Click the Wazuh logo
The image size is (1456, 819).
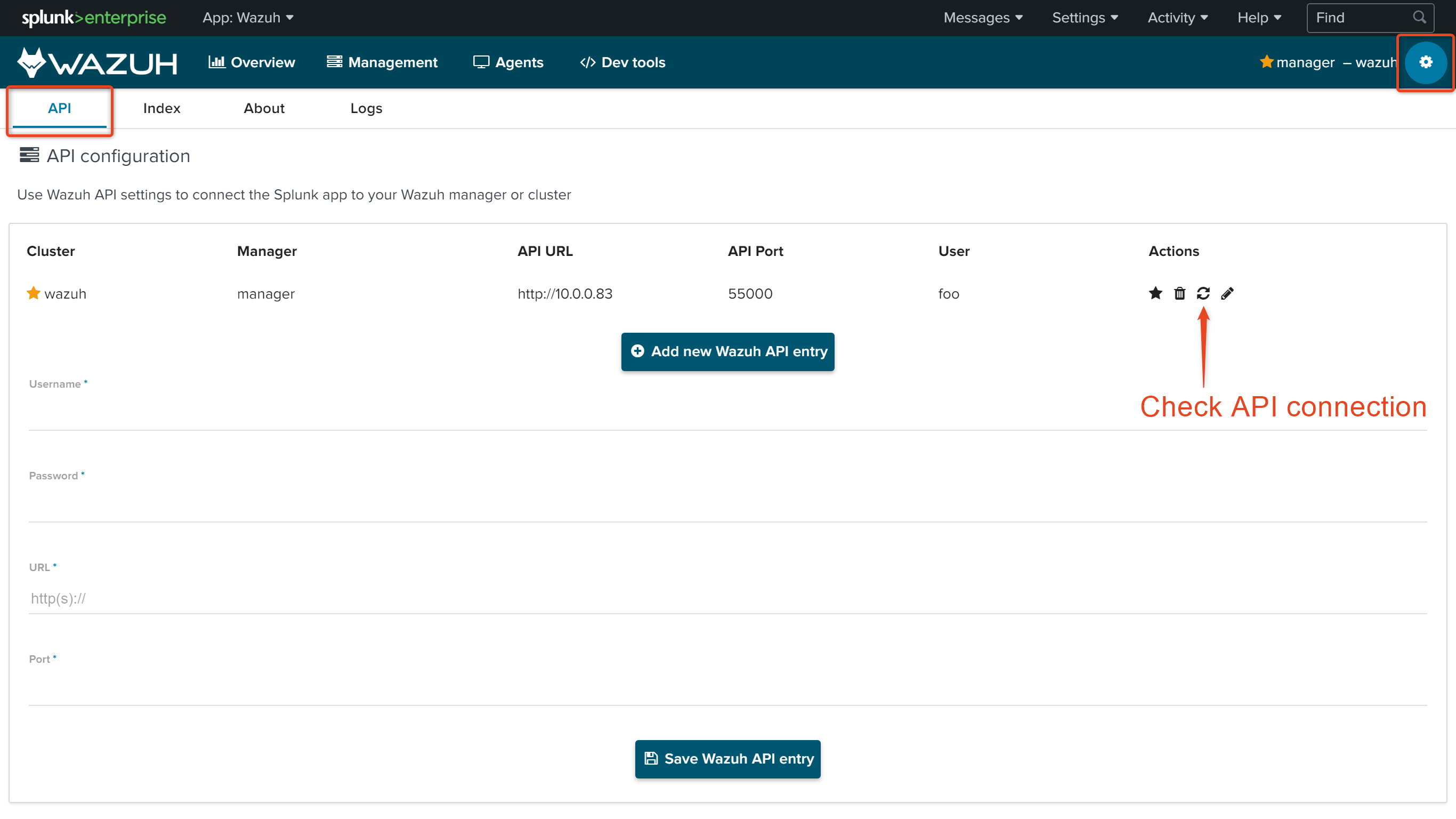tap(97, 62)
